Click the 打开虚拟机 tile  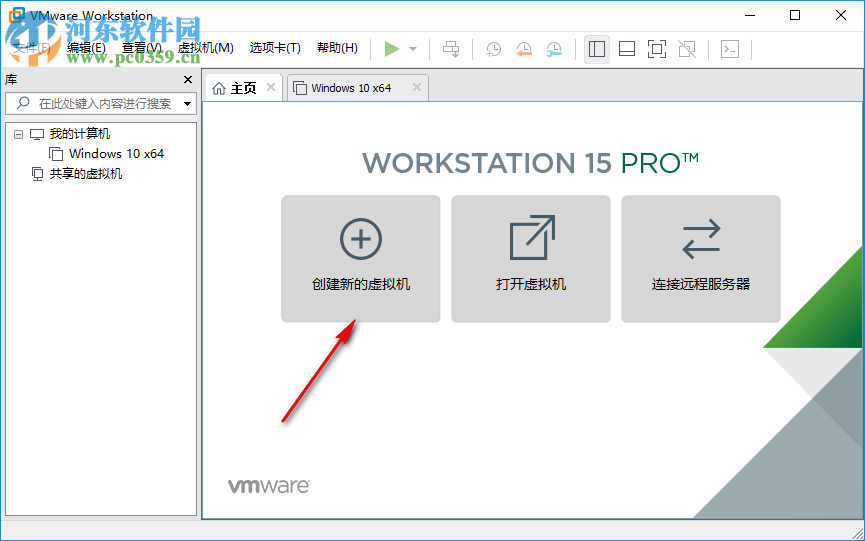click(531, 259)
